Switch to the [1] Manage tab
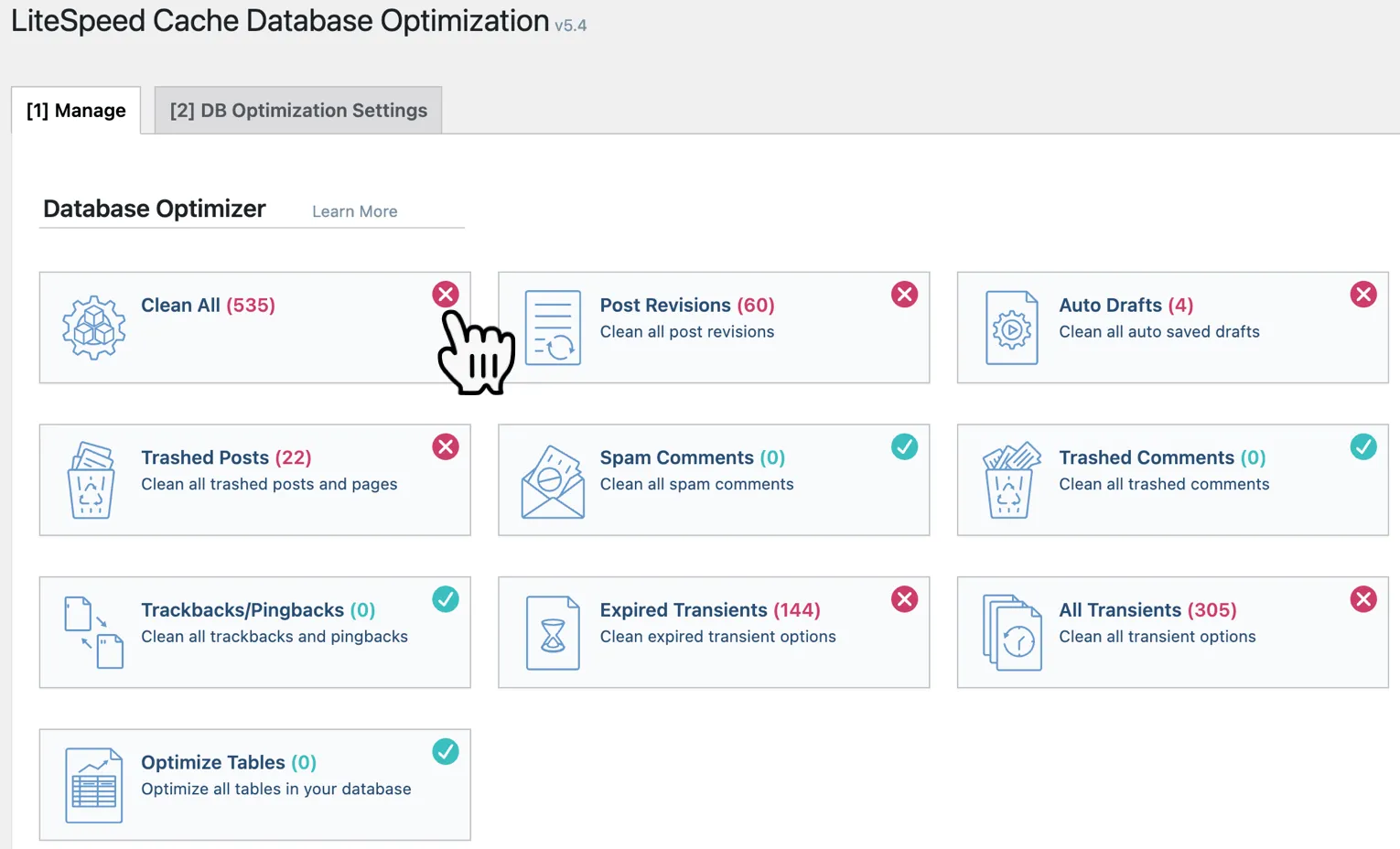This screenshot has height=849, width=1400. [x=76, y=111]
